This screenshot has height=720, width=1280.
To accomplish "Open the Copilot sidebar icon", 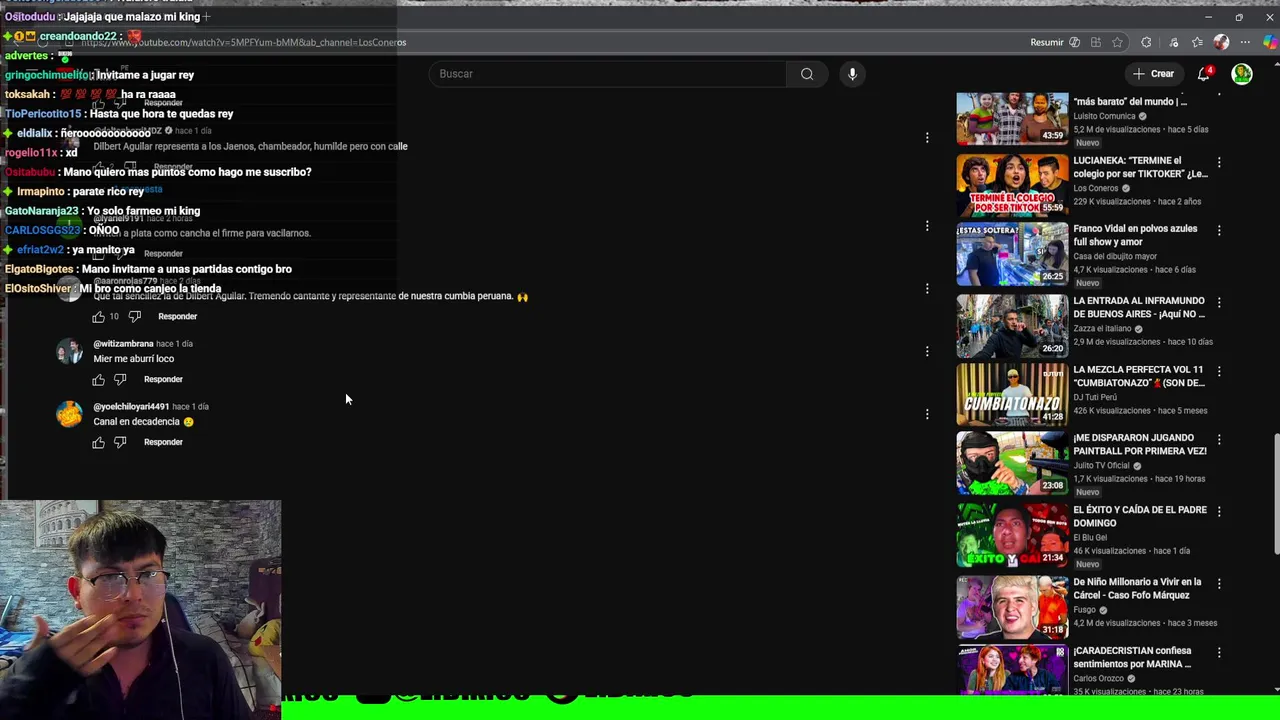I will click(1271, 42).
